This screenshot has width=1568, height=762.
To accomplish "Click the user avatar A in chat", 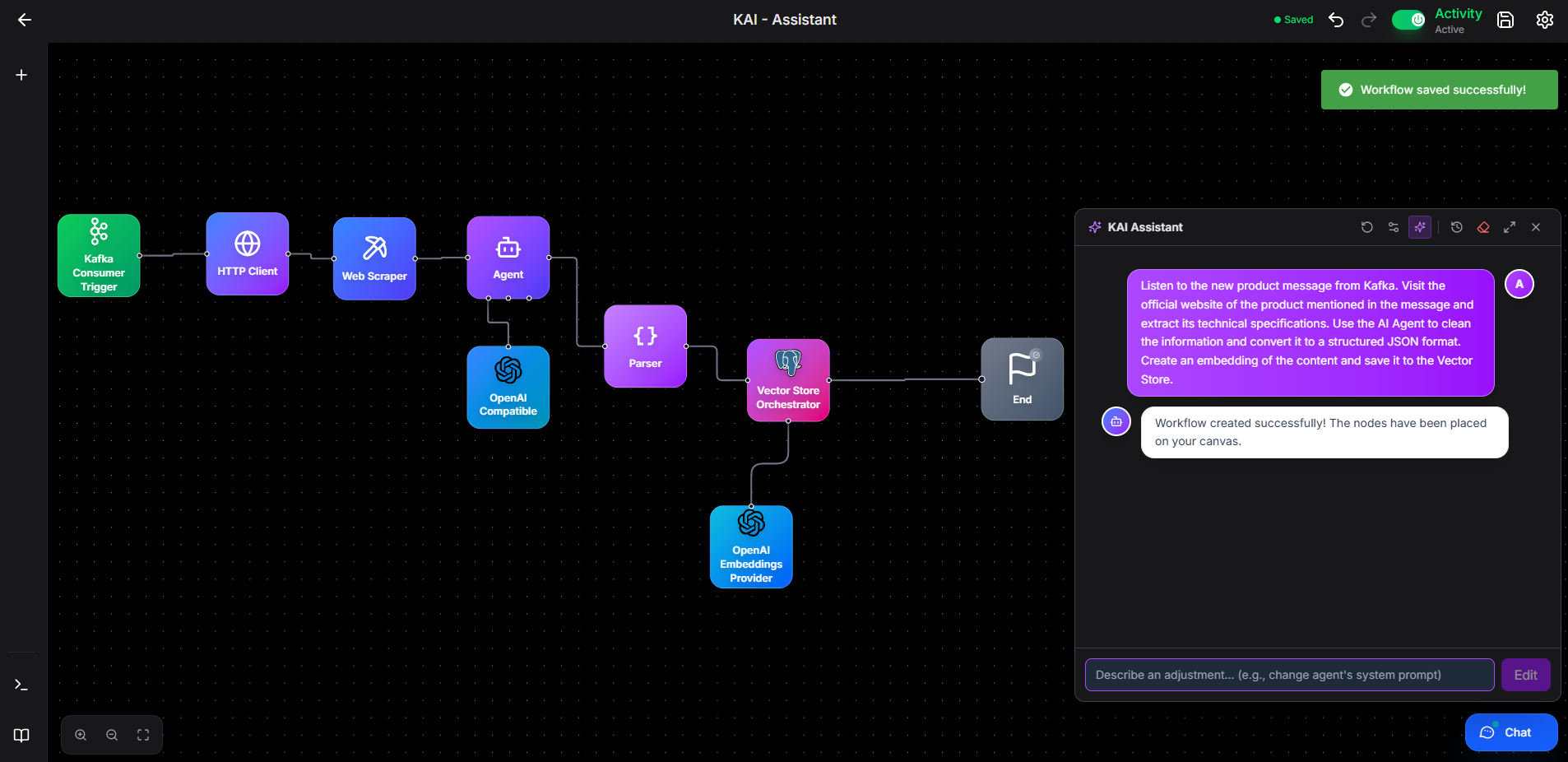I will click(1519, 284).
